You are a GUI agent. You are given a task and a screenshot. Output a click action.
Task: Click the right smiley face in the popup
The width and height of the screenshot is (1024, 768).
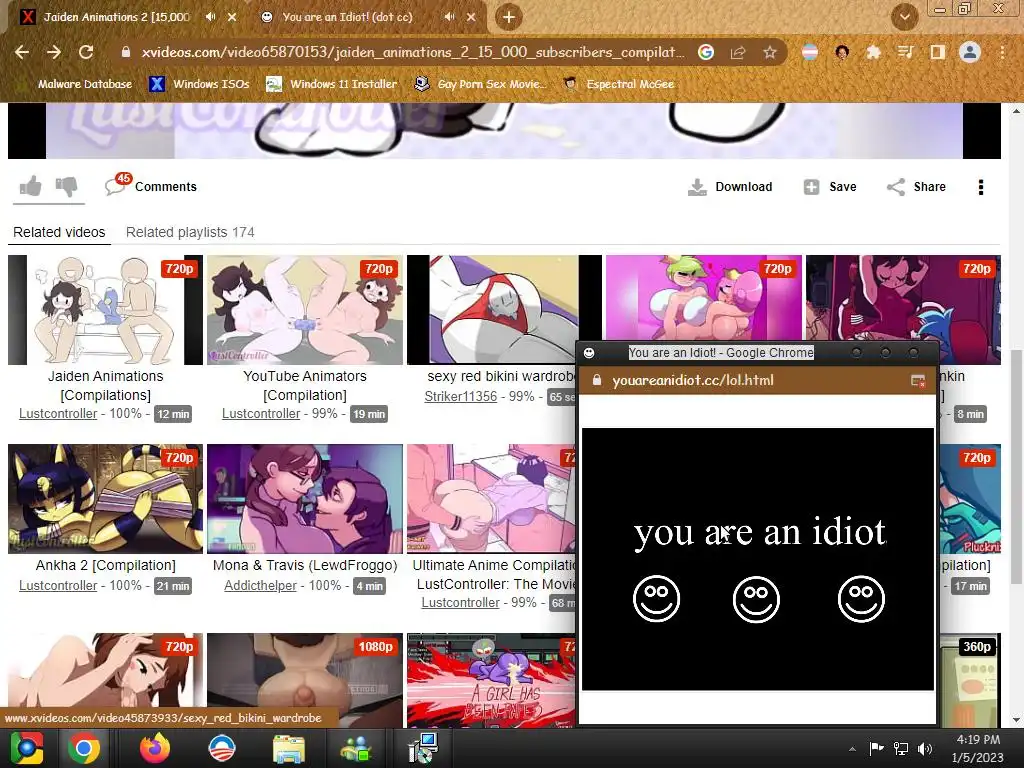click(x=861, y=598)
